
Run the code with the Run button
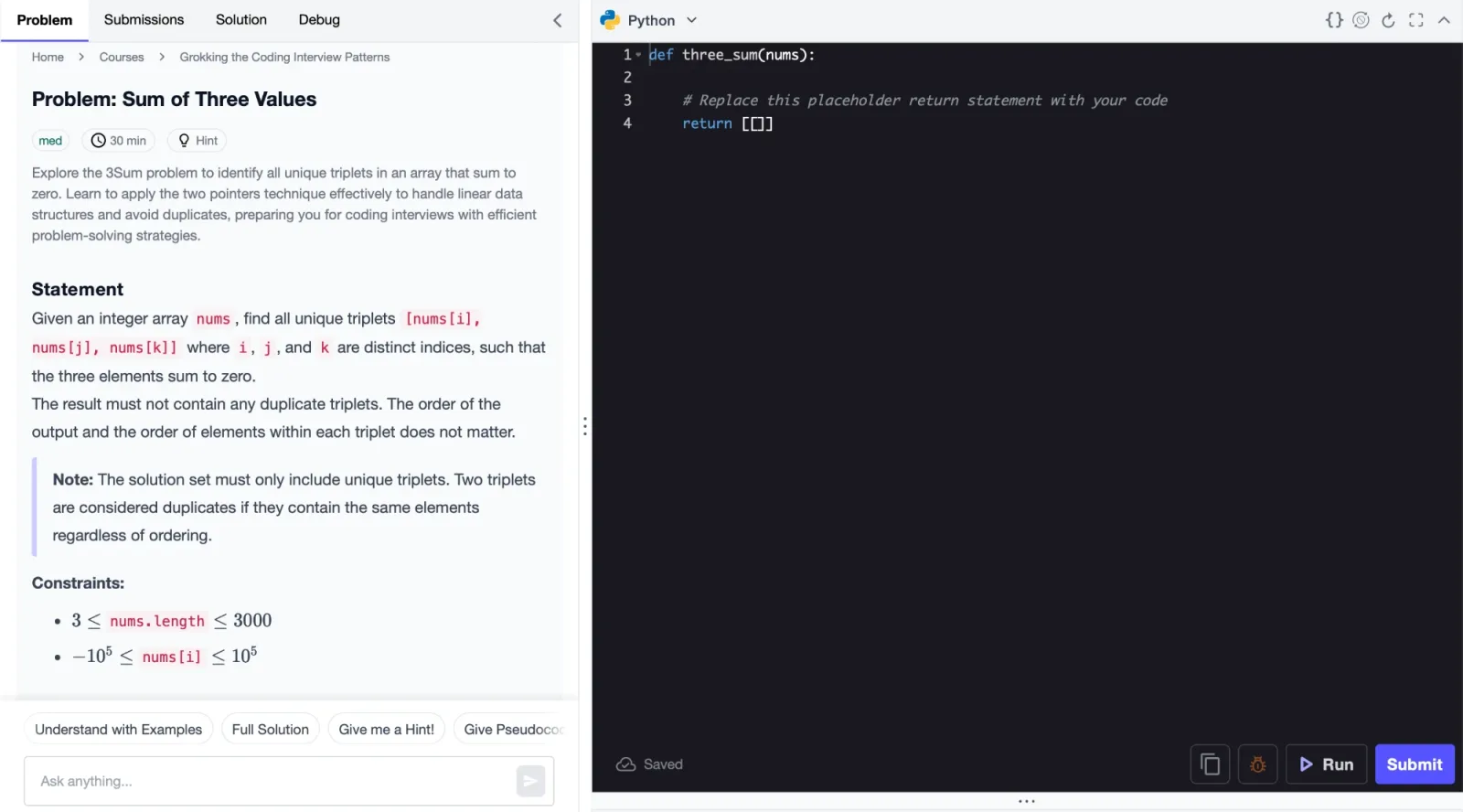pyautogui.click(x=1327, y=764)
